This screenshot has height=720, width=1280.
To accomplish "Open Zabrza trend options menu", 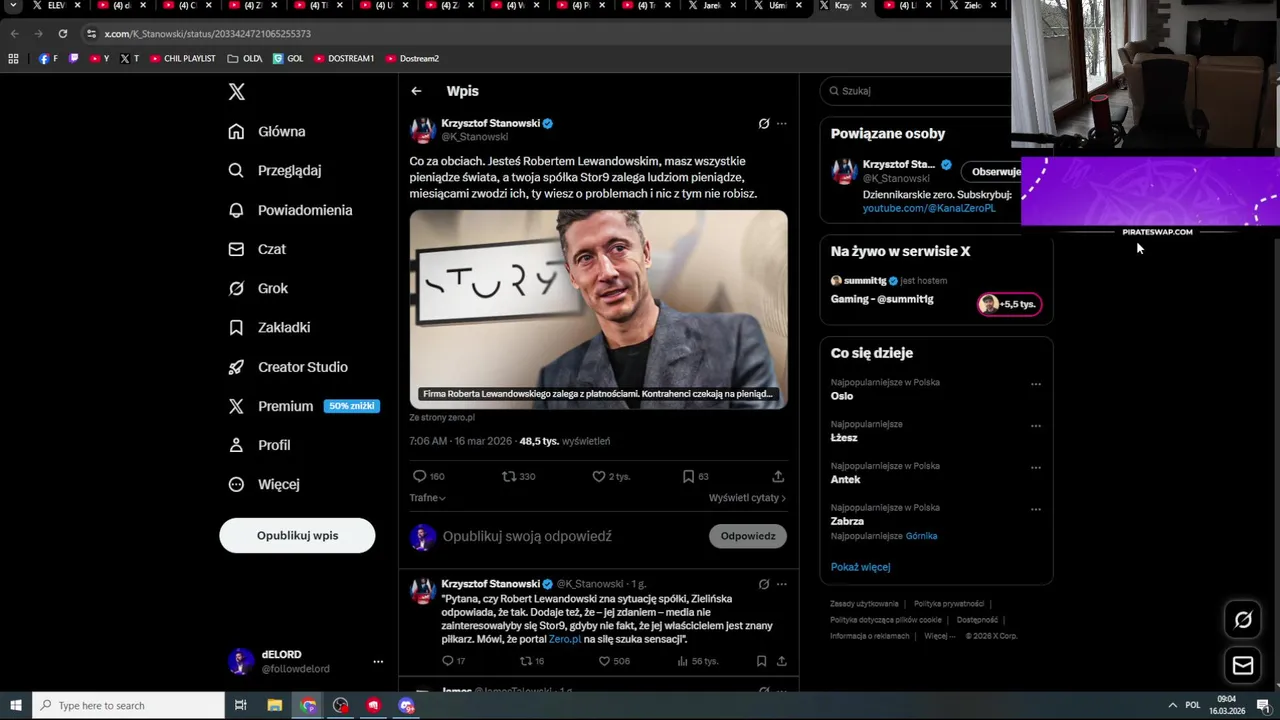I will point(1036,510).
